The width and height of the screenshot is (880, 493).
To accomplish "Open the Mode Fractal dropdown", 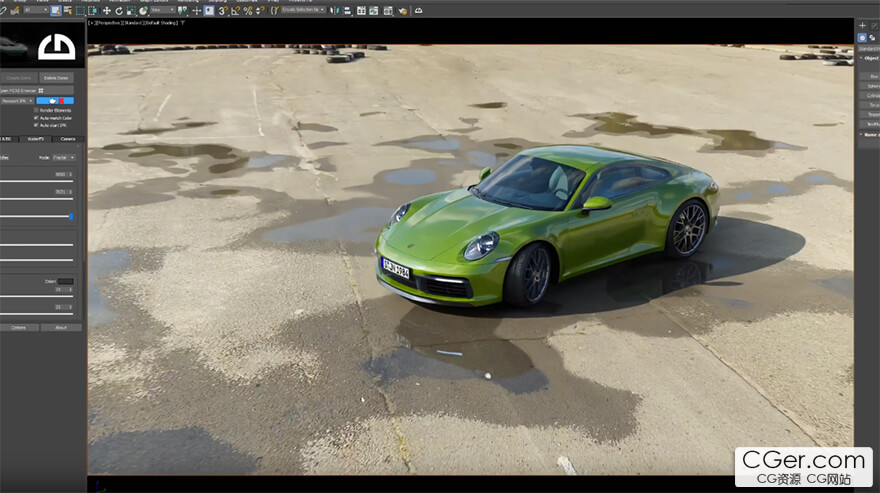I will (63, 158).
